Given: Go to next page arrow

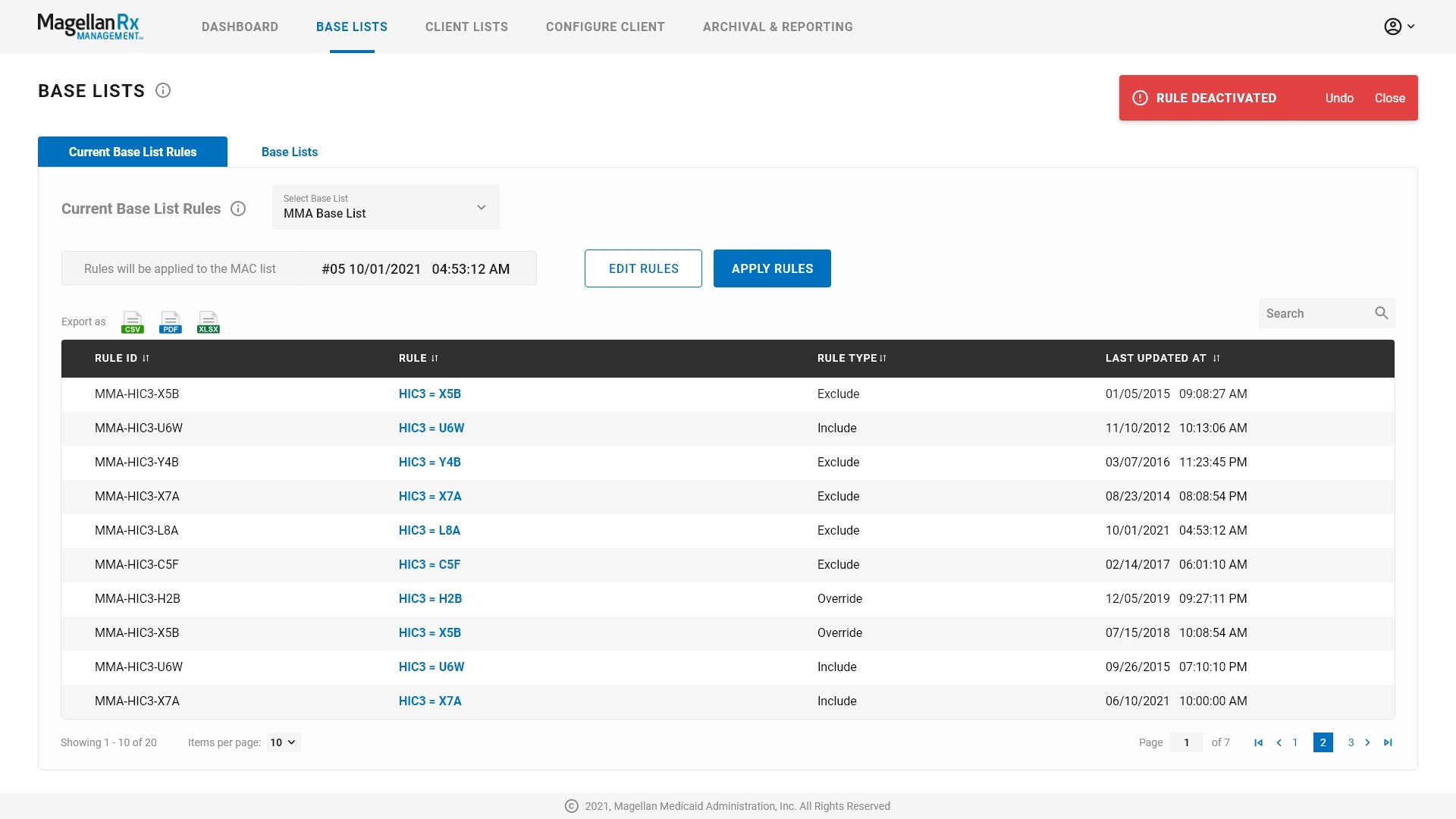Looking at the screenshot, I should coord(1367,742).
